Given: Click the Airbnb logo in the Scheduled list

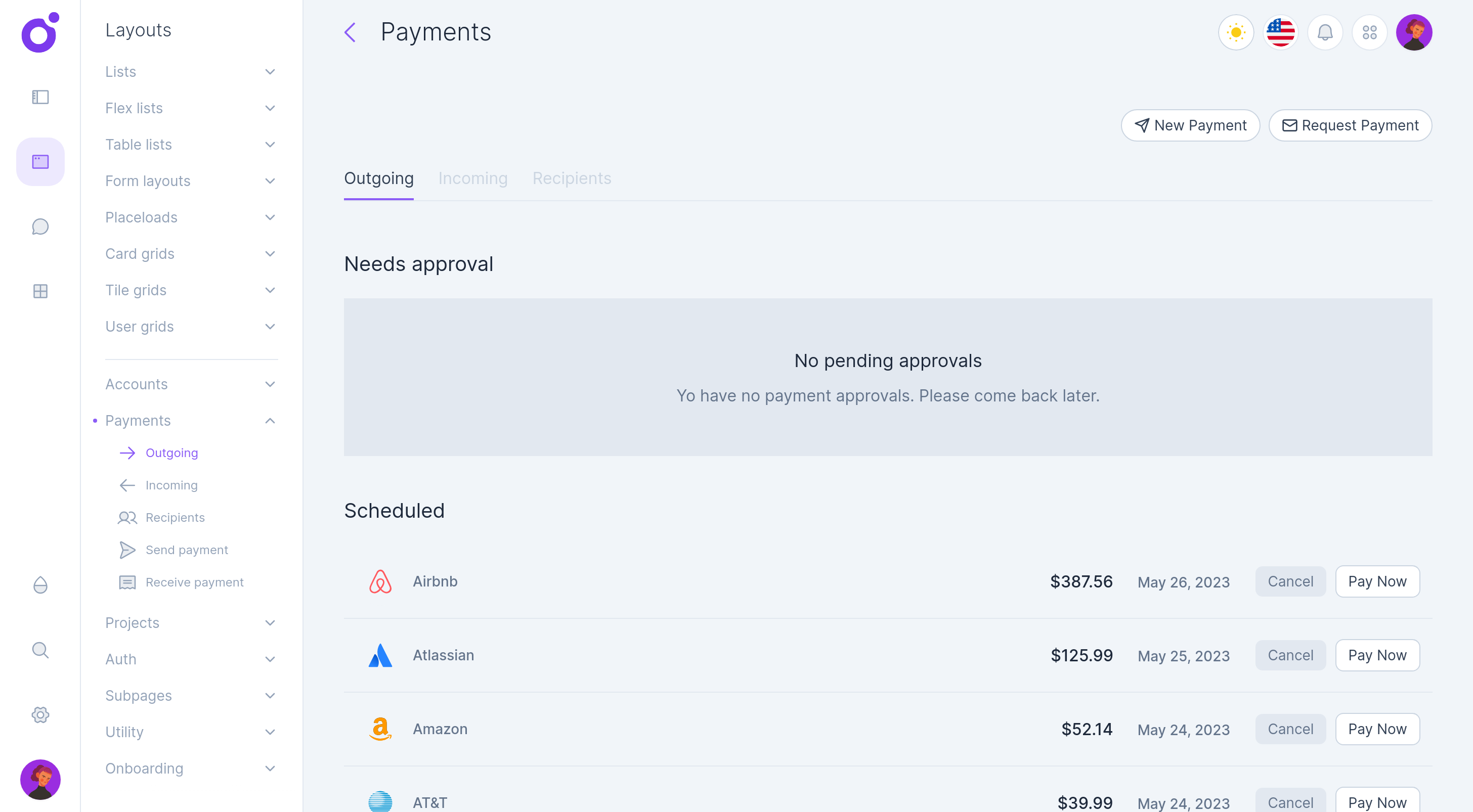Looking at the screenshot, I should click(380, 582).
